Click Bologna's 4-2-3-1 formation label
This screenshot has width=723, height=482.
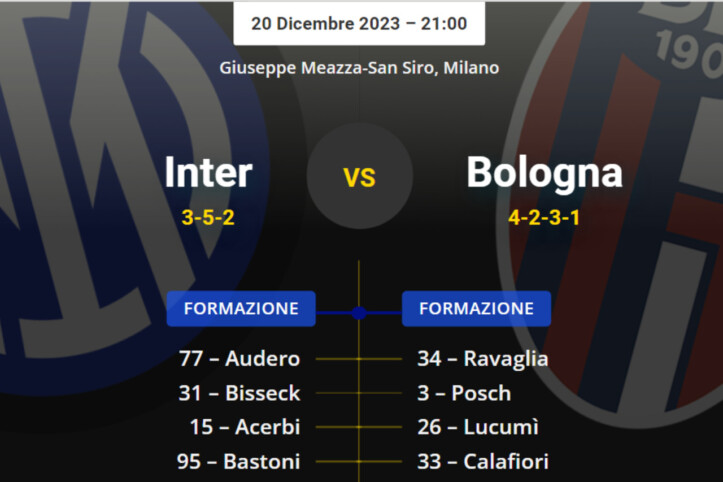(x=544, y=217)
